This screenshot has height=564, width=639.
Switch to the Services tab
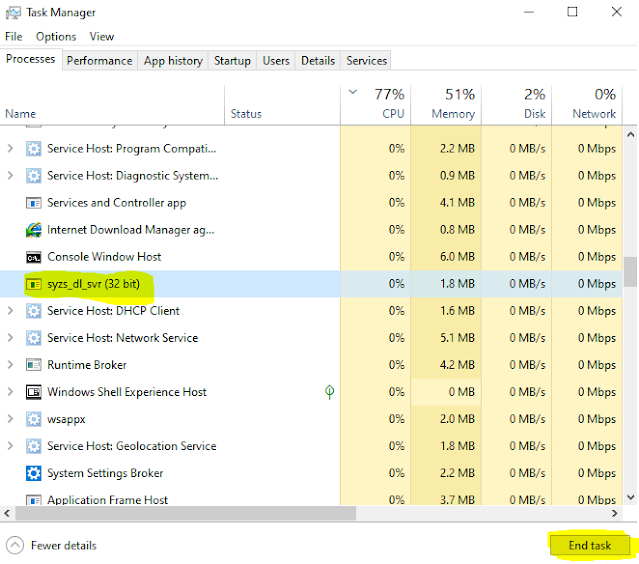tap(366, 61)
